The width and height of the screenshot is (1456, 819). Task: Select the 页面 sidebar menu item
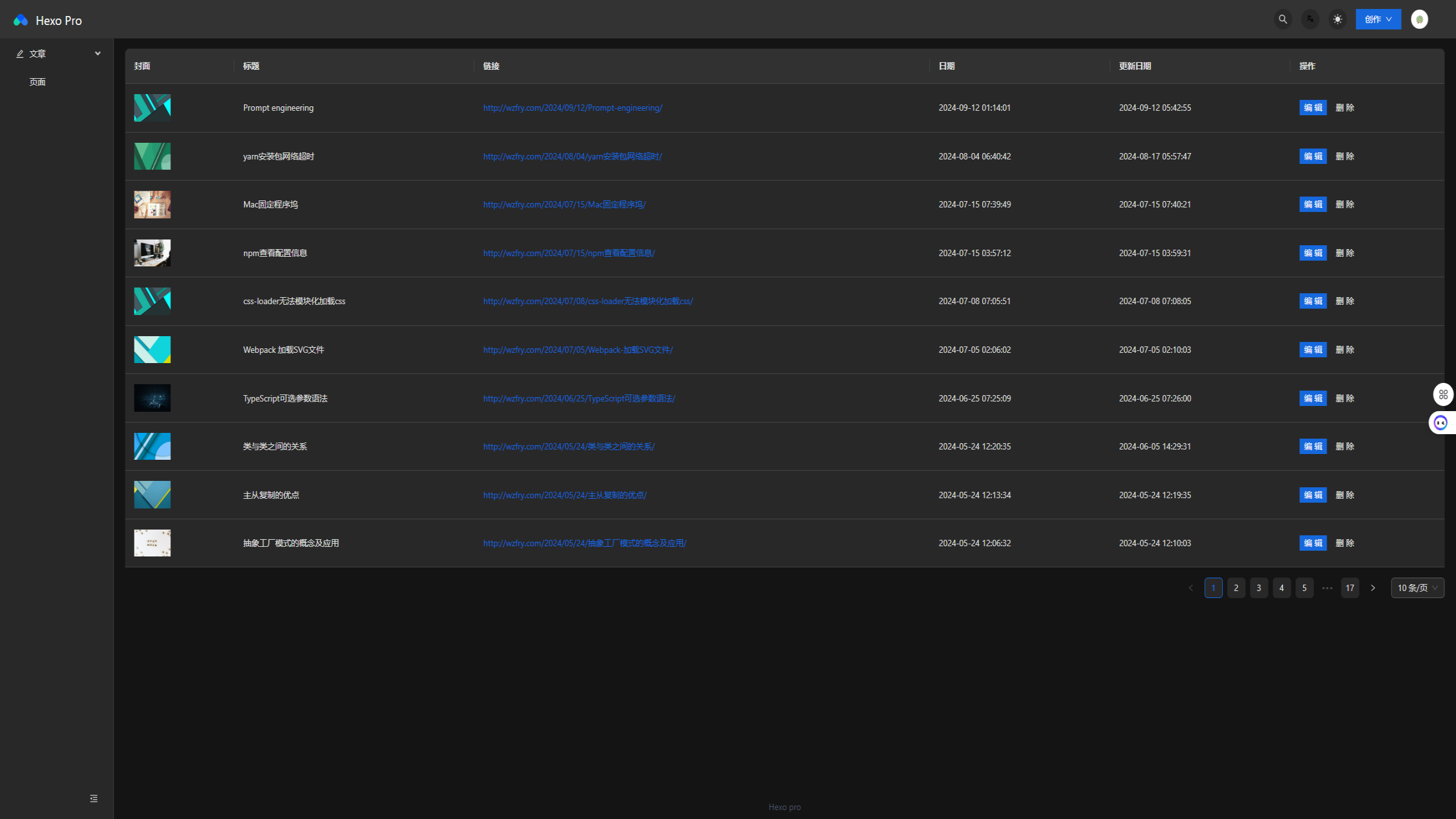pyautogui.click(x=38, y=82)
